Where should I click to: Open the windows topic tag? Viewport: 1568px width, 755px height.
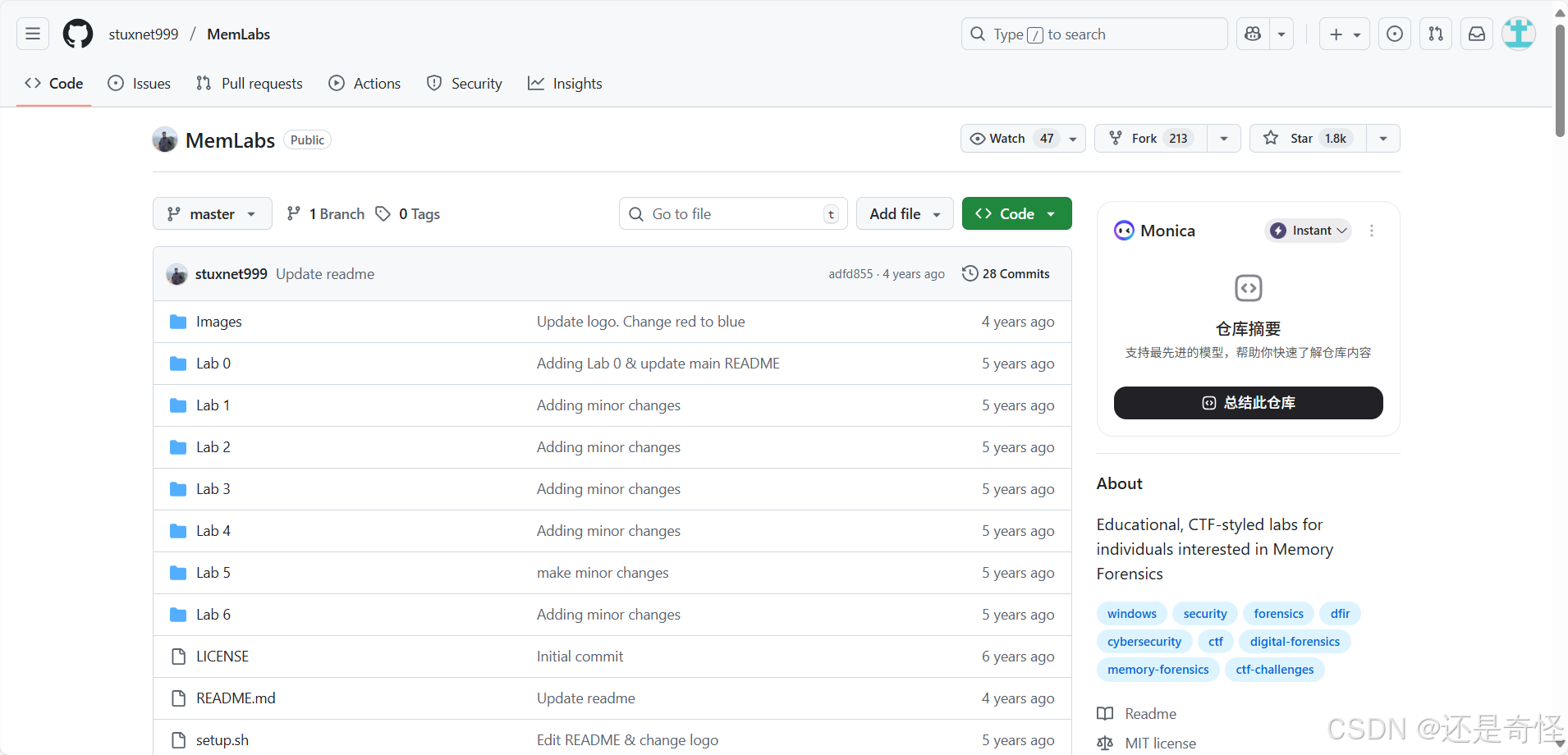tap(1132, 614)
